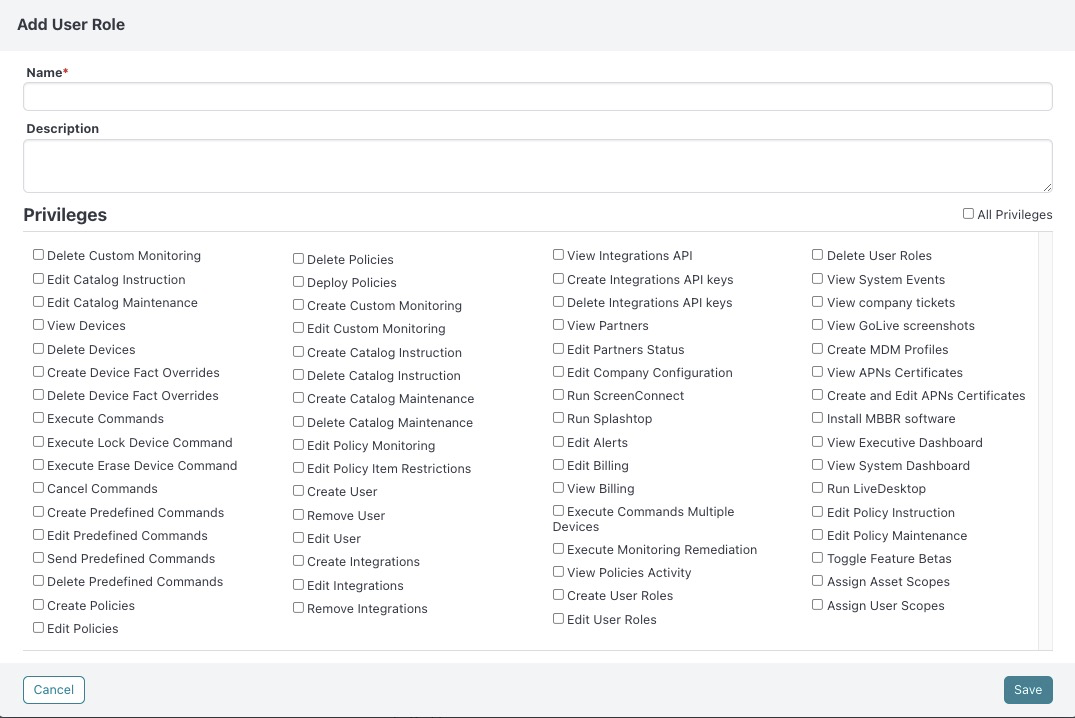This screenshot has width=1075, height=718.
Task: Check the Delete Custom Monitoring privilege
Action: (38, 255)
